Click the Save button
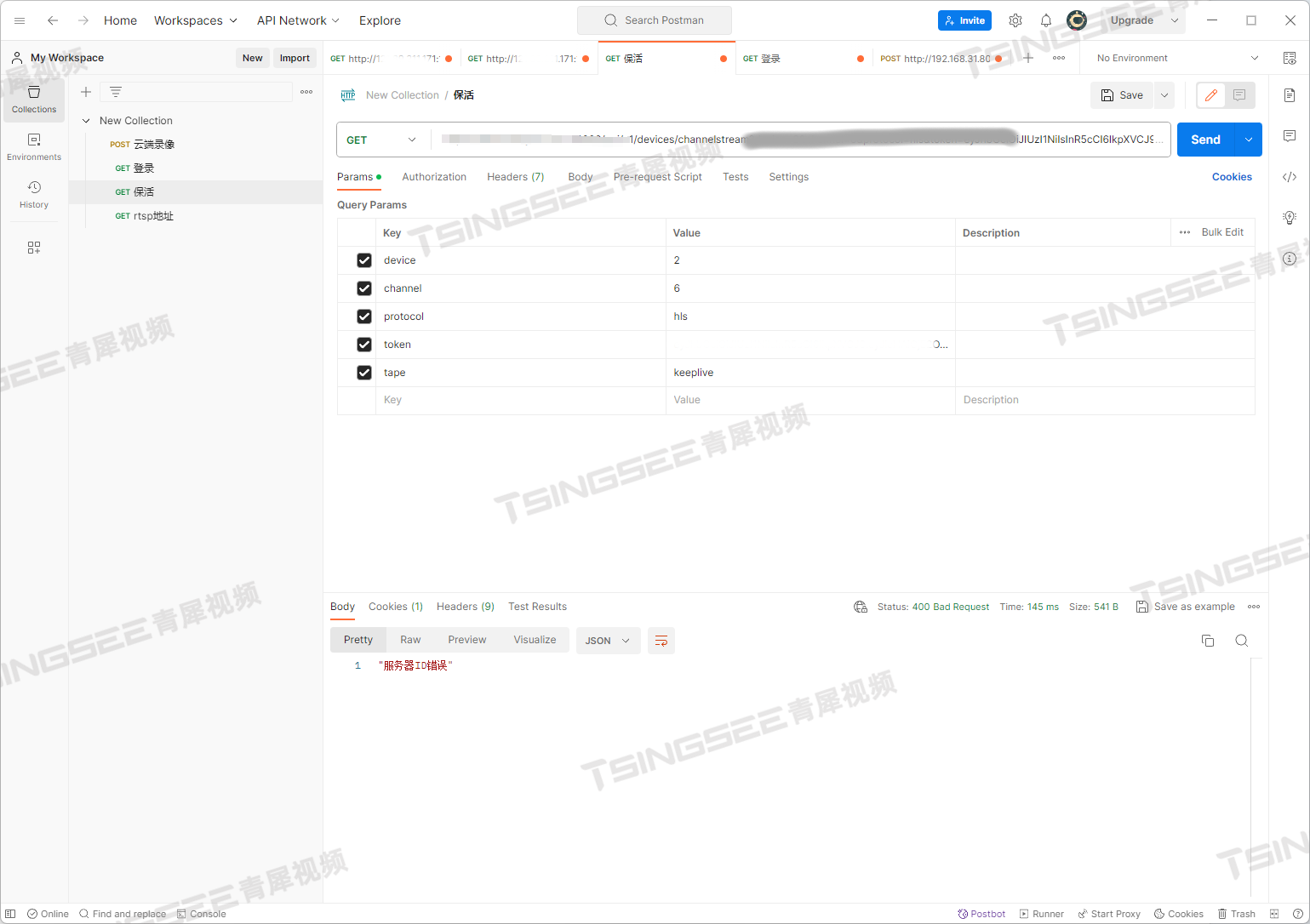Viewport: 1310px width, 924px height. (1122, 95)
